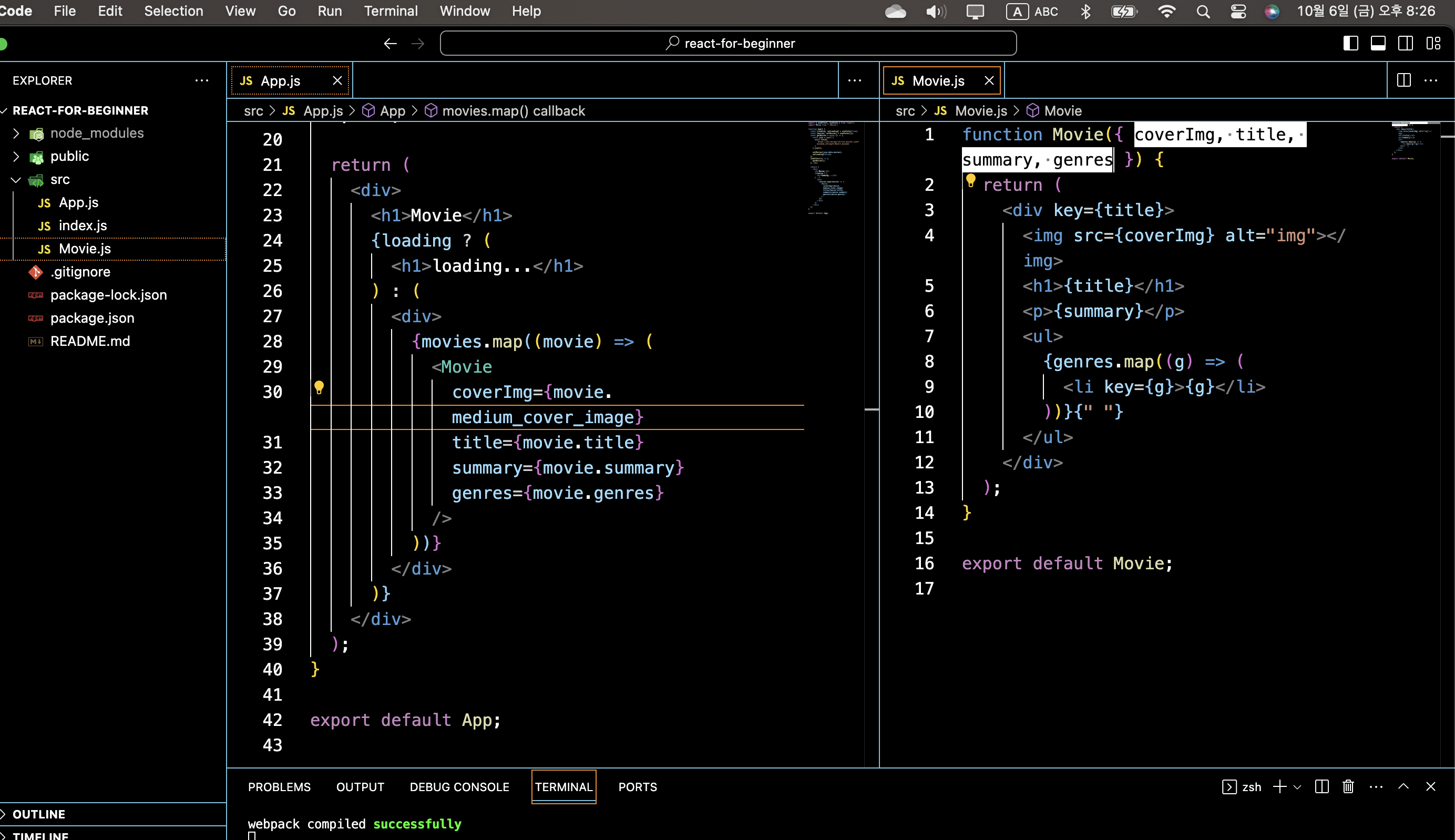Click the lightbulb quick-fix icon in App.js
This screenshot has width=1455, height=840.
[x=319, y=387]
